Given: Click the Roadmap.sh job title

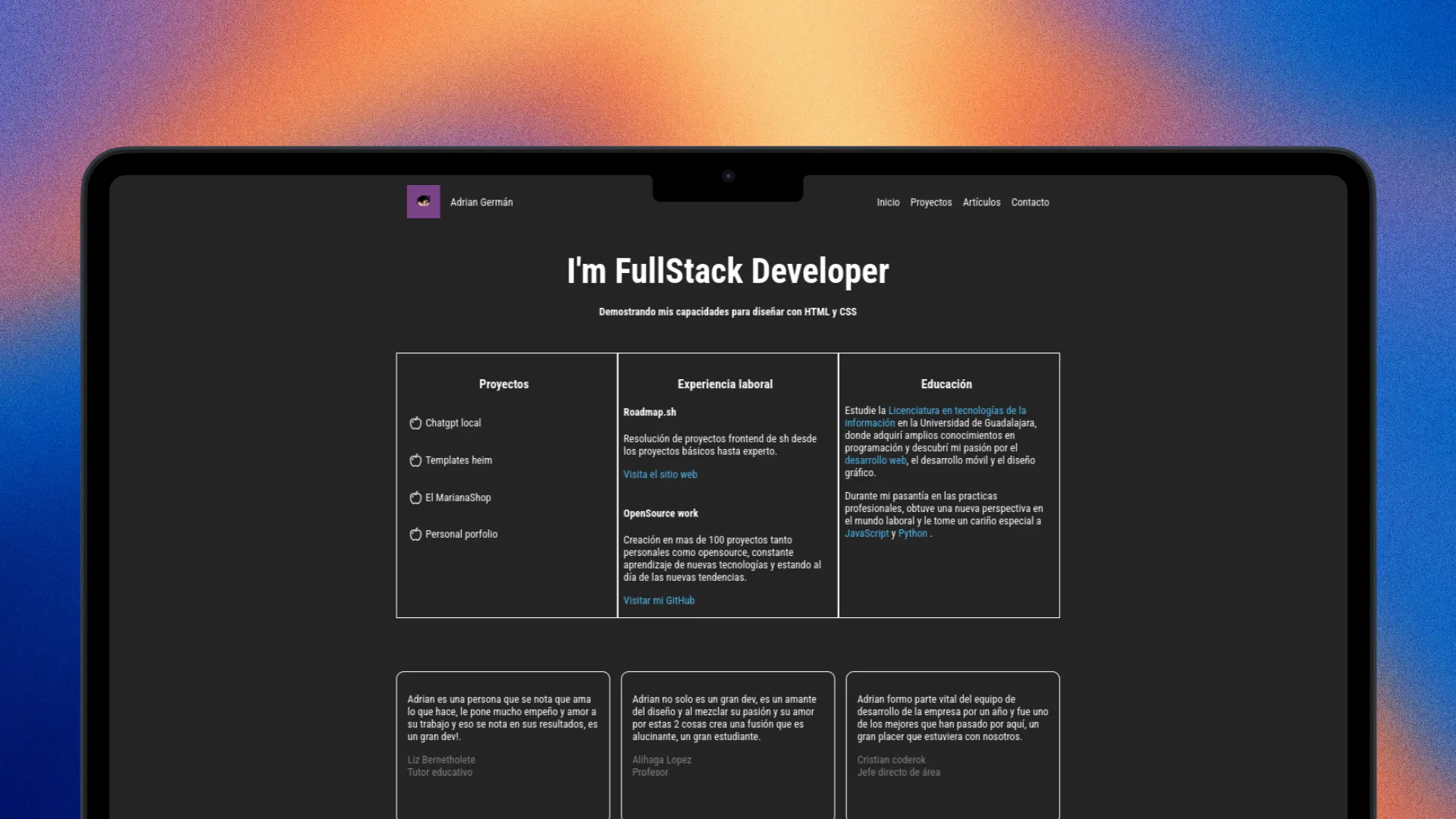Looking at the screenshot, I should click(x=650, y=413).
